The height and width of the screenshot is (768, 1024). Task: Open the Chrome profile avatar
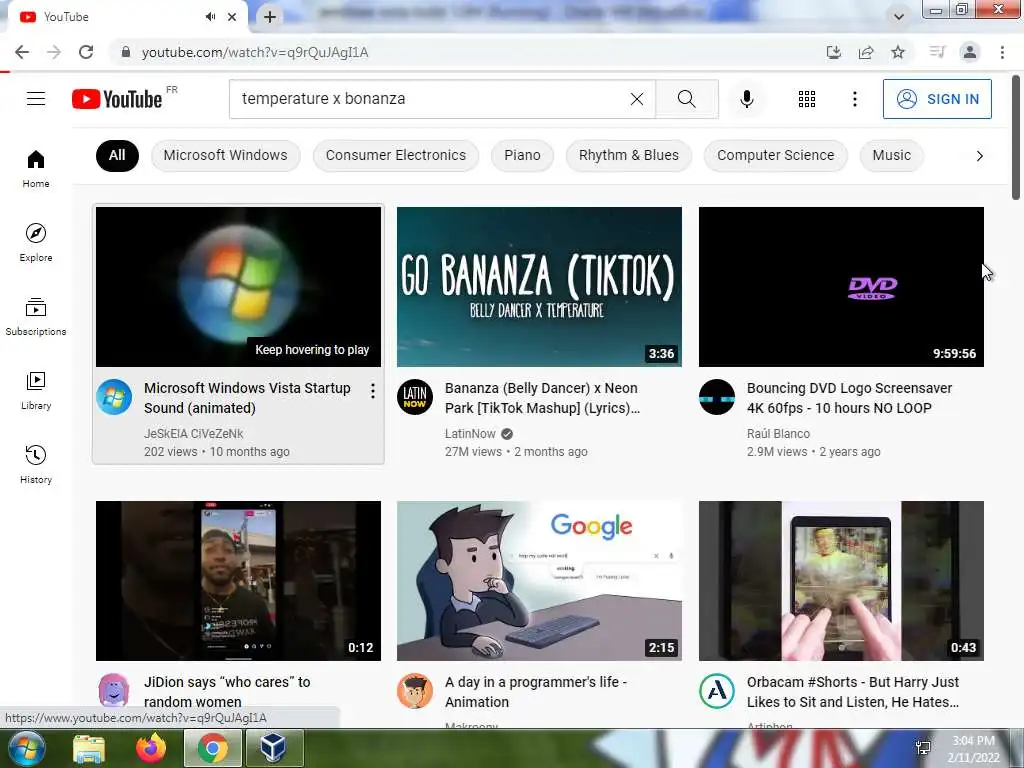[970, 52]
